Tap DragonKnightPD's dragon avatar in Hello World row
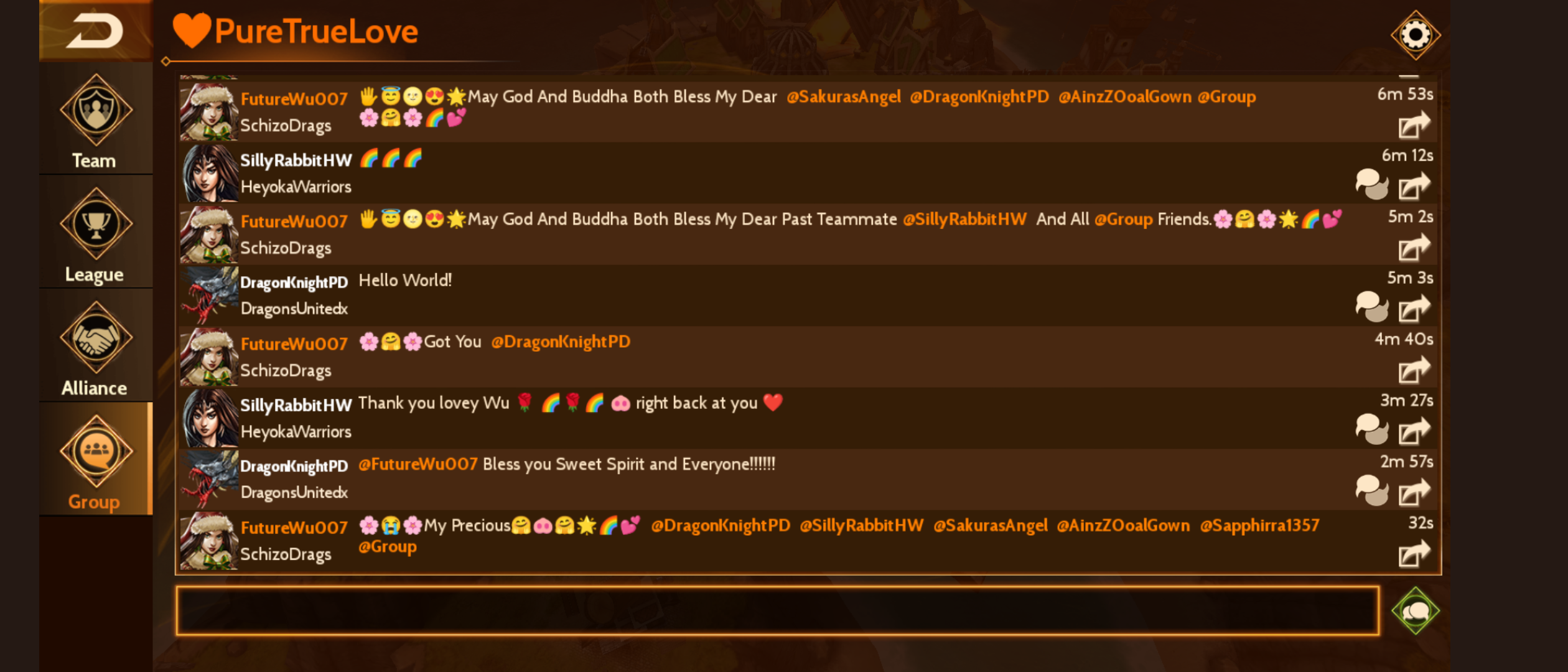The width and height of the screenshot is (1568, 672). 210,296
